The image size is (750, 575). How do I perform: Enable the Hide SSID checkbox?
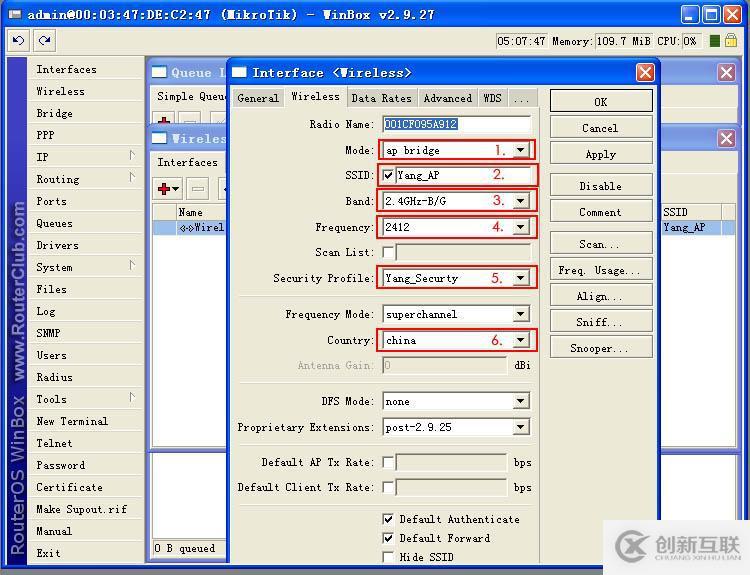pos(388,557)
